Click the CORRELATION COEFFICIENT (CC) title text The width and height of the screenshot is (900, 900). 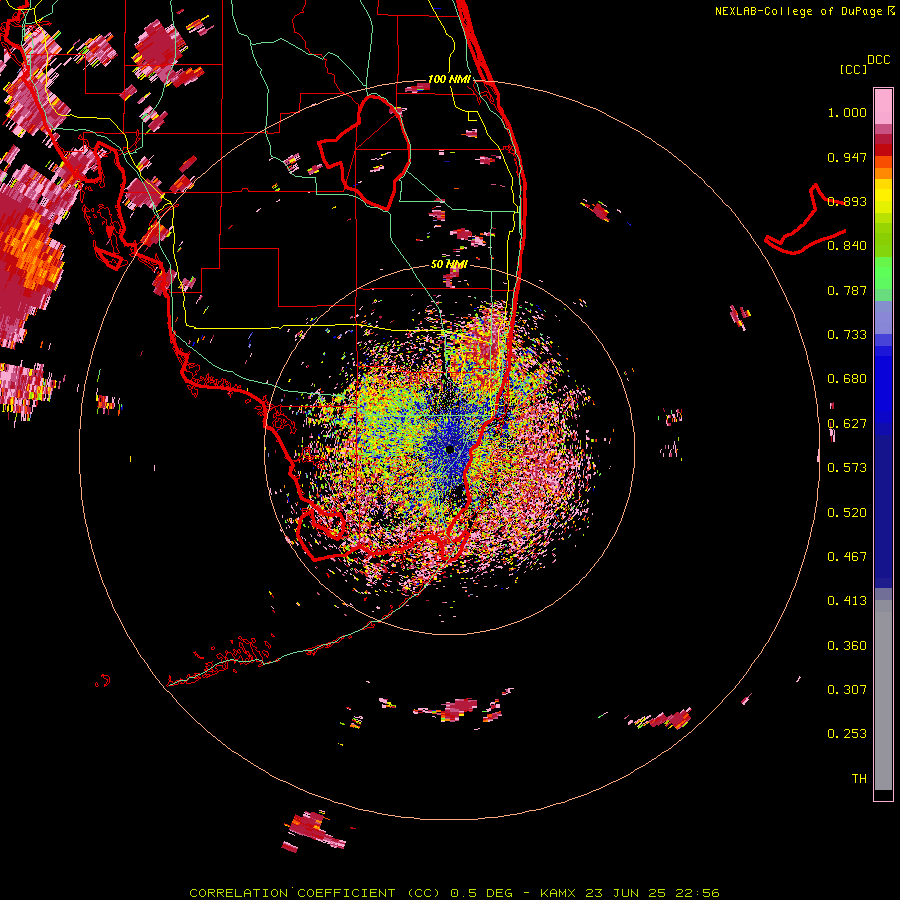point(315,893)
